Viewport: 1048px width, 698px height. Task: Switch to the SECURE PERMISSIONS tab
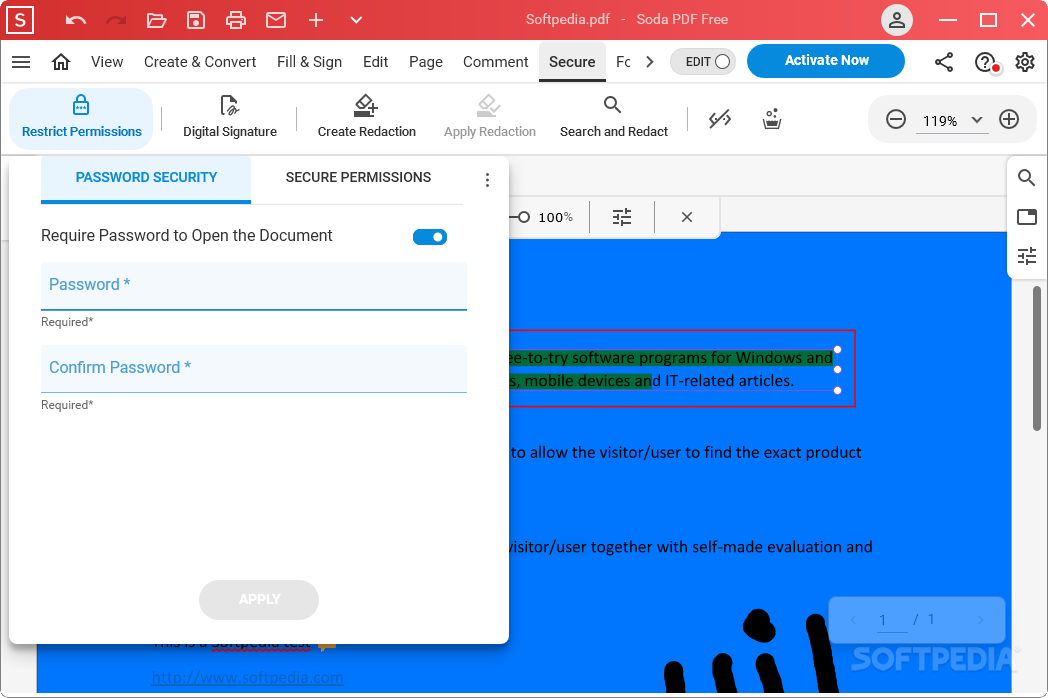tap(358, 178)
